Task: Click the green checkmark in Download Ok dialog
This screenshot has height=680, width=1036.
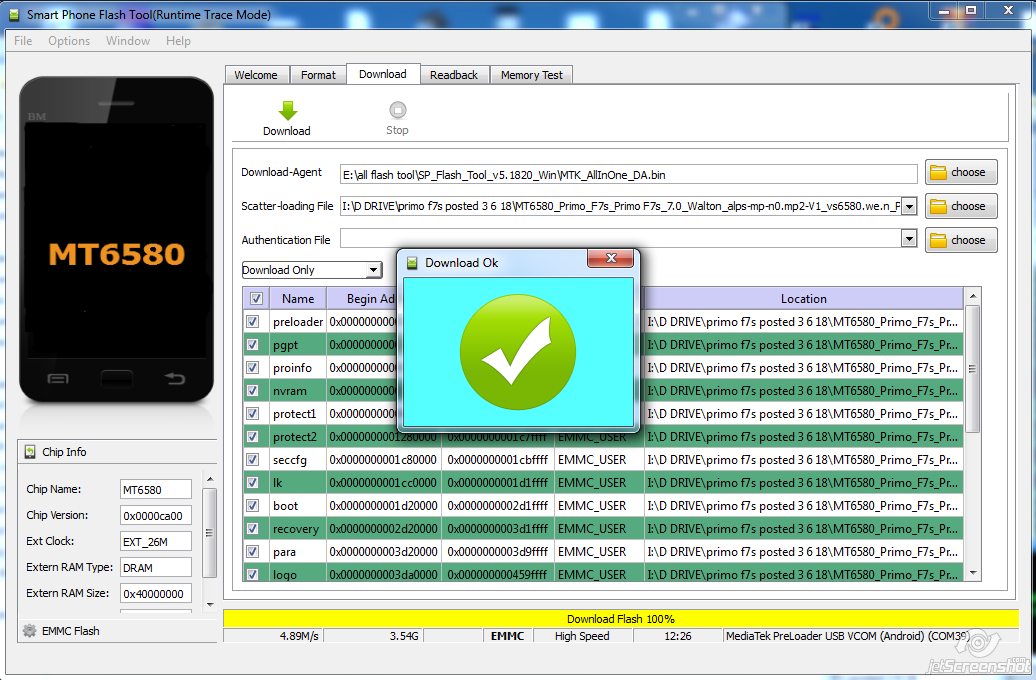Action: pyautogui.click(x=517, y=350)
